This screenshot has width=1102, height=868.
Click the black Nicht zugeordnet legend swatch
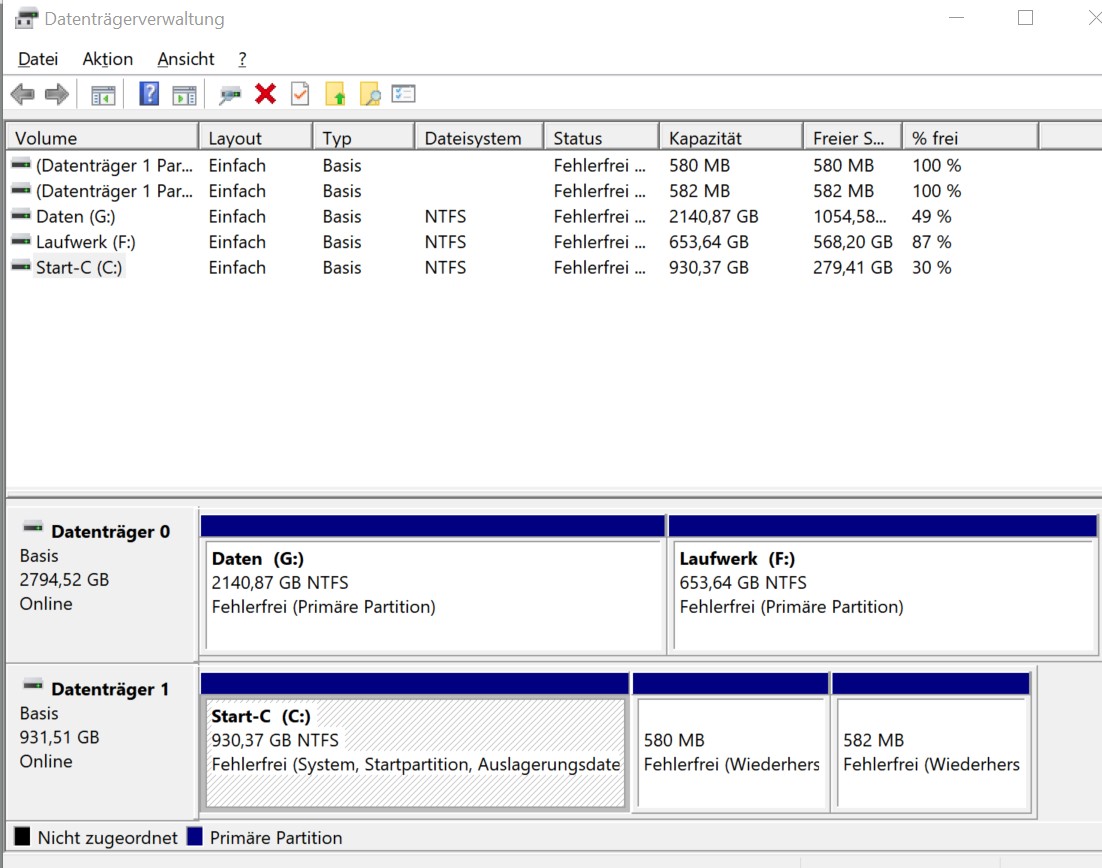(x=22, y=836)
